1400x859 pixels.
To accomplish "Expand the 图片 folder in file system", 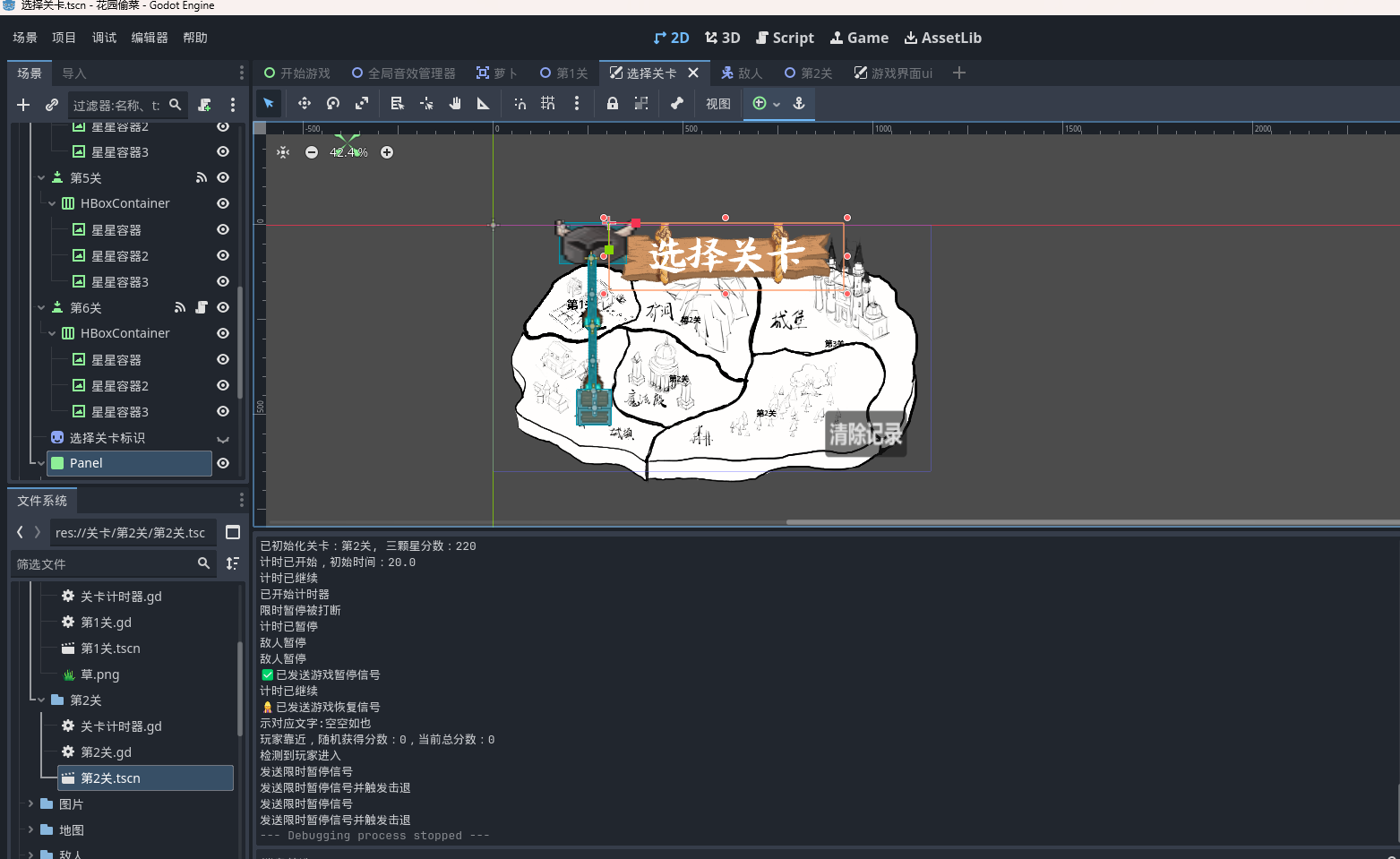I will click(x=30, y=804).
